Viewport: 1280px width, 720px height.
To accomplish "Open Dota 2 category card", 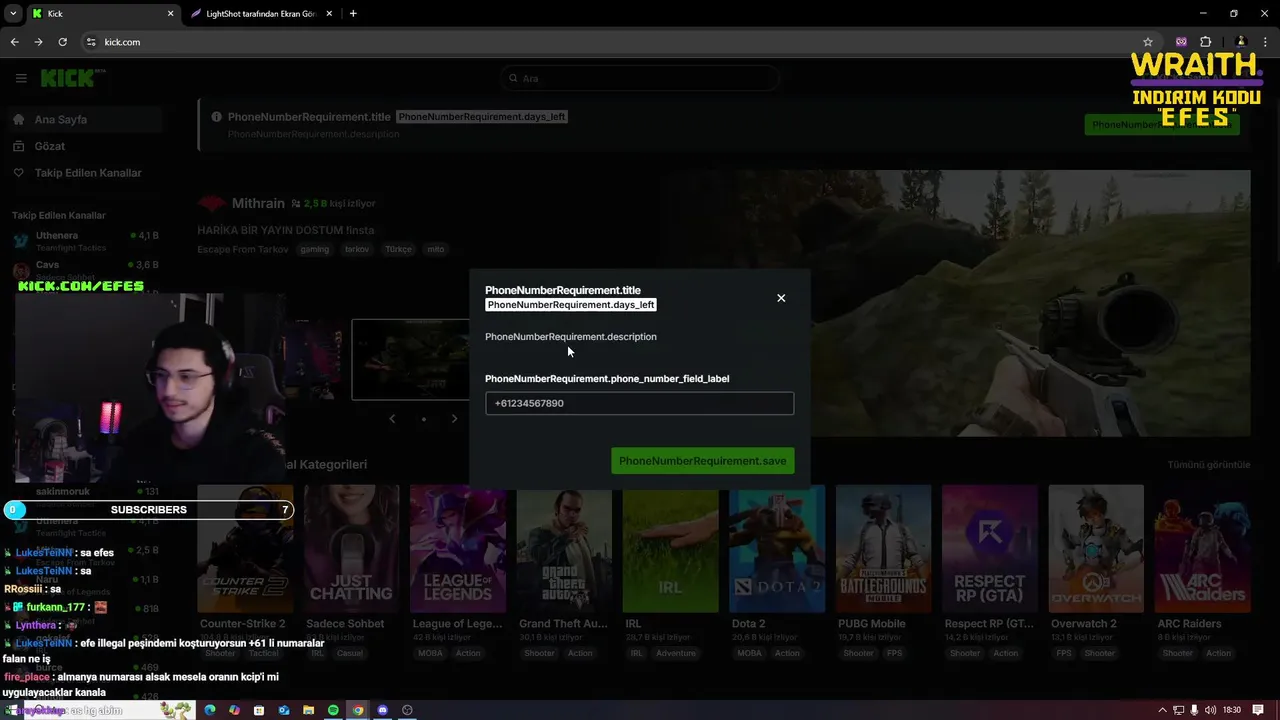I will click(x=777, y=548).
